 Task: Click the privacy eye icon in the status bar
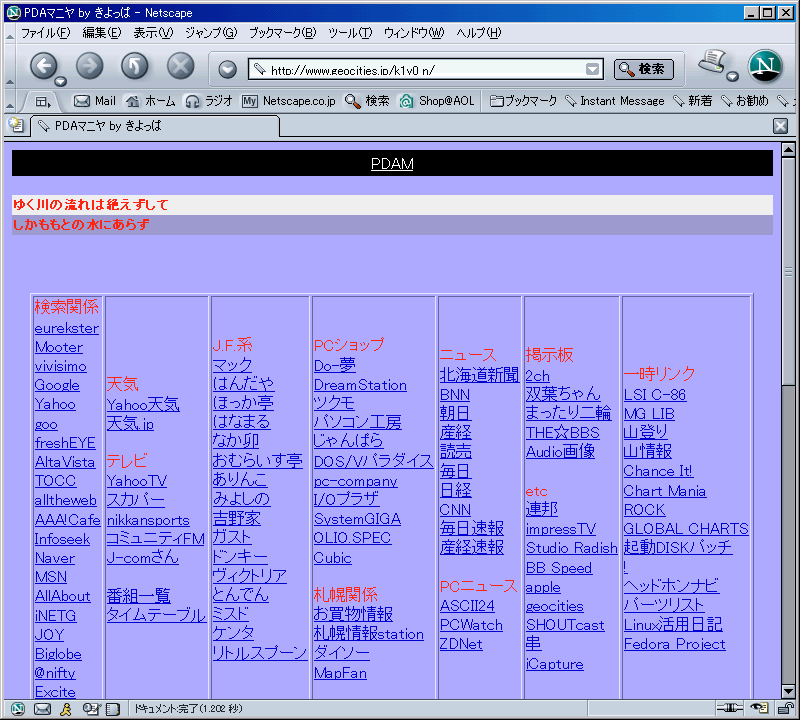coord(759,708)
